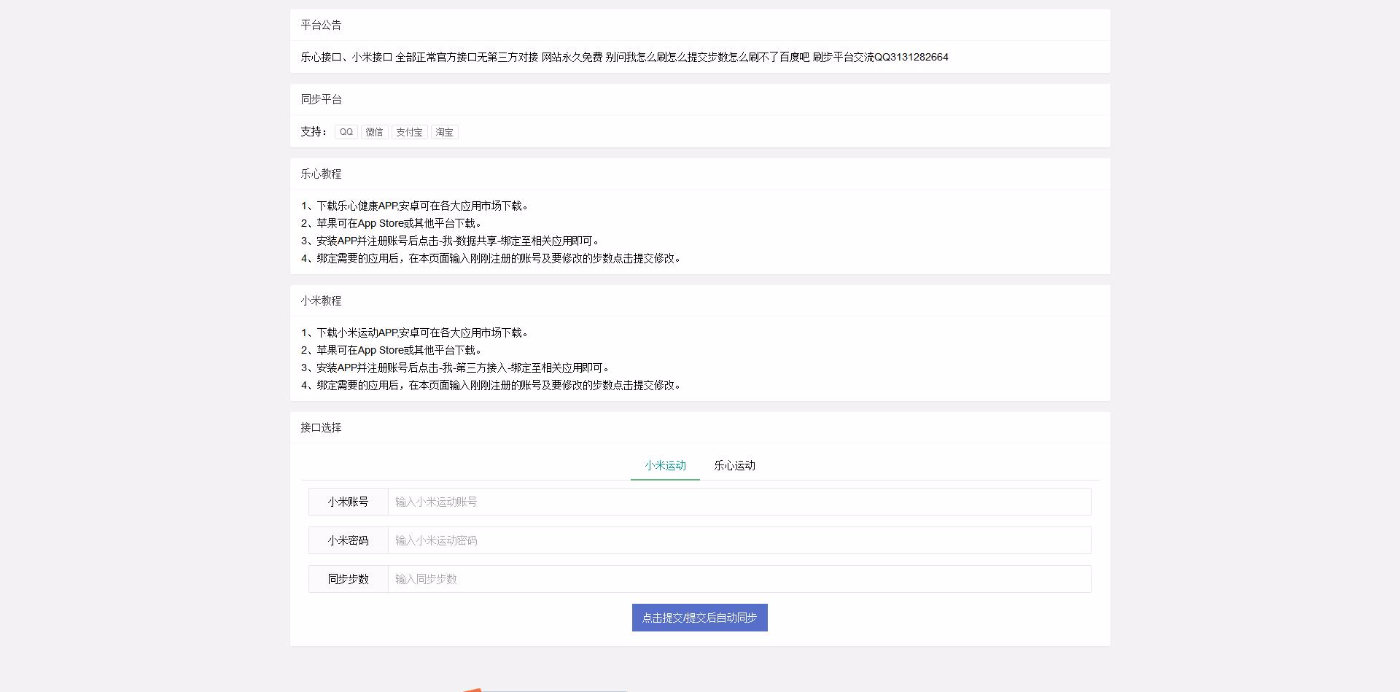This screenshot has width=1400, height=692.
Task: Click the 支付宝 platform tag
Action: pos(409,132)
